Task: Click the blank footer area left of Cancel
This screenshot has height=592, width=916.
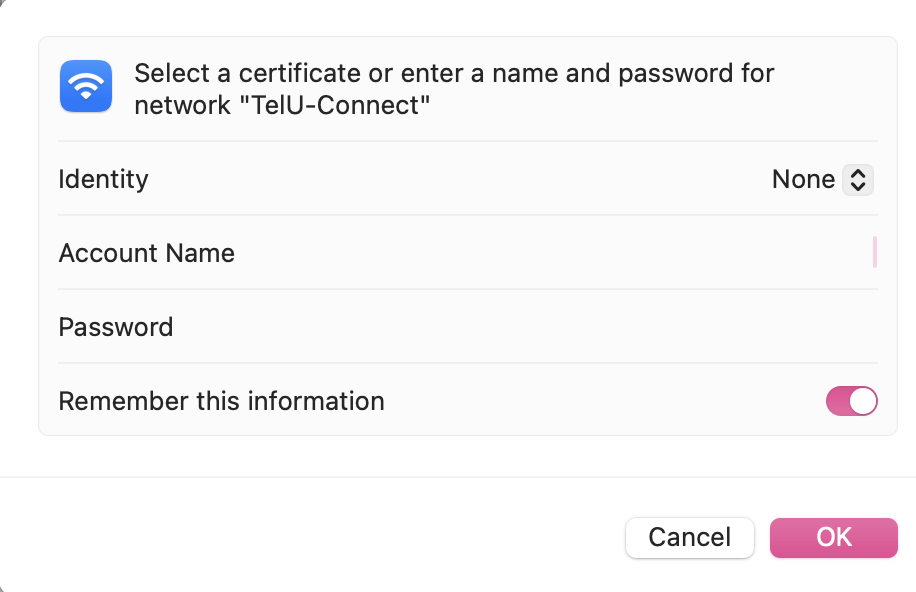Action: click(x=300, y=537)
